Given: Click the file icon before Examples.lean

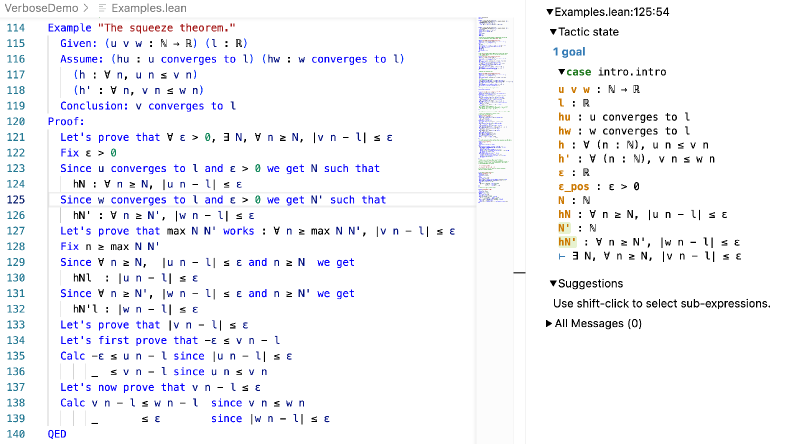Looking at the screenshot, I should click(x=103, y=8).
